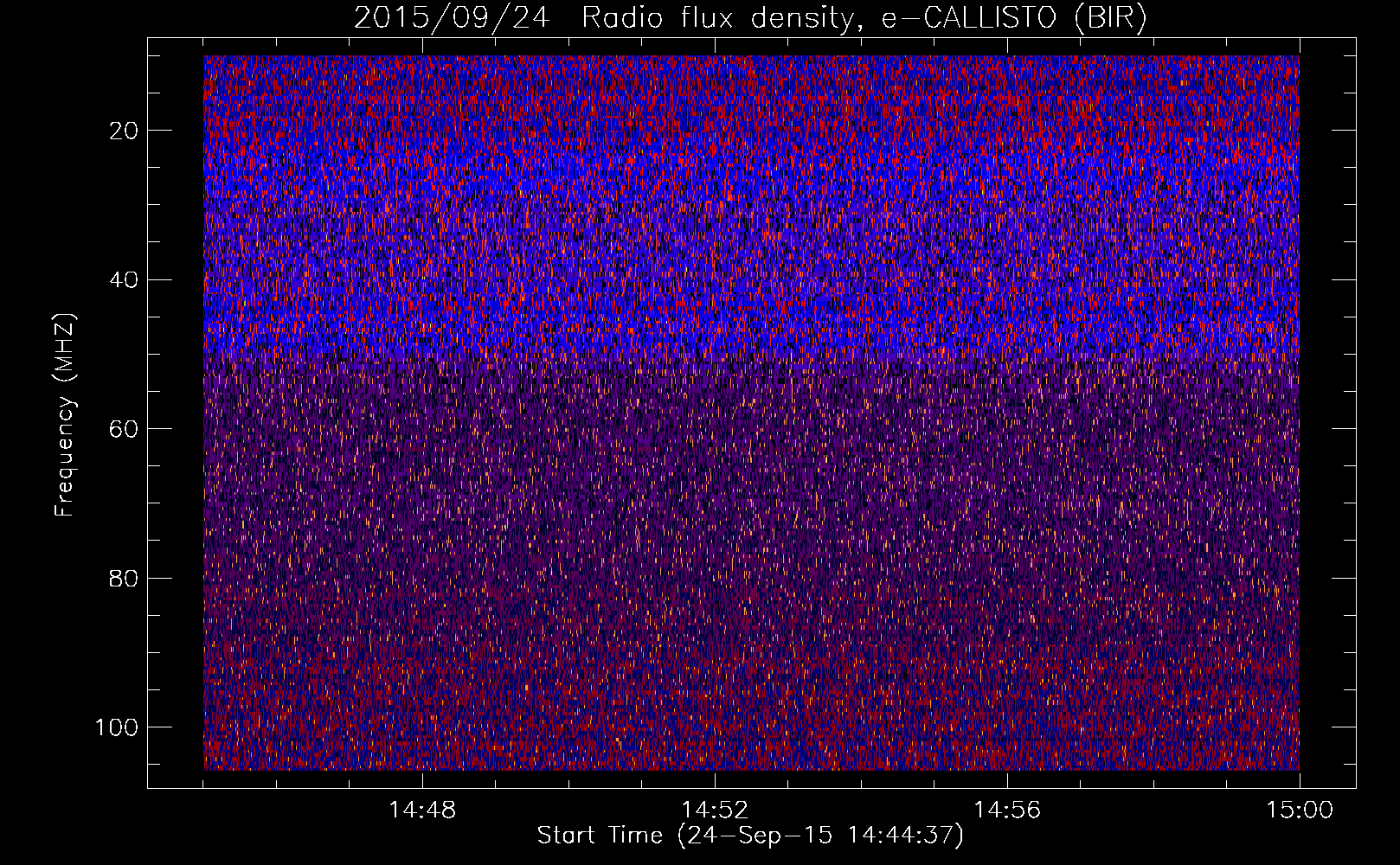1400x865 pixels.
Task: Click the 60 MHz frequency tick label
Action: click(x=125, y=429)
